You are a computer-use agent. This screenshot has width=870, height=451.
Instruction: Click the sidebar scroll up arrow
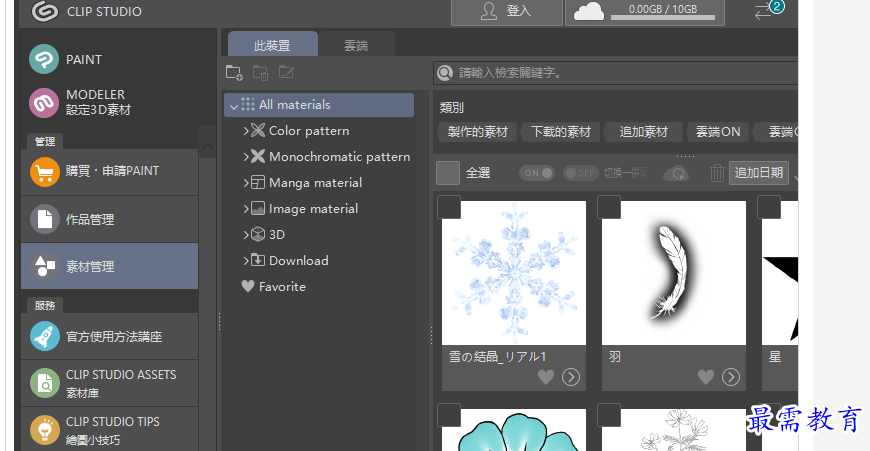(207, 148)
